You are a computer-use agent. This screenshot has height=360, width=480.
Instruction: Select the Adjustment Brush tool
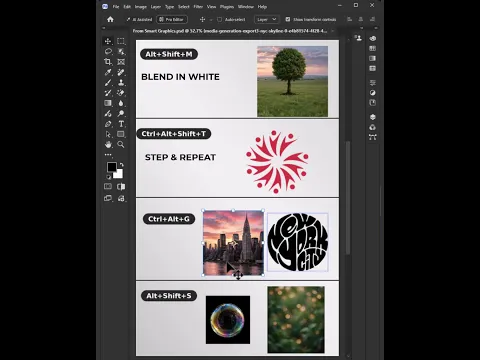(x=108, y=113)
